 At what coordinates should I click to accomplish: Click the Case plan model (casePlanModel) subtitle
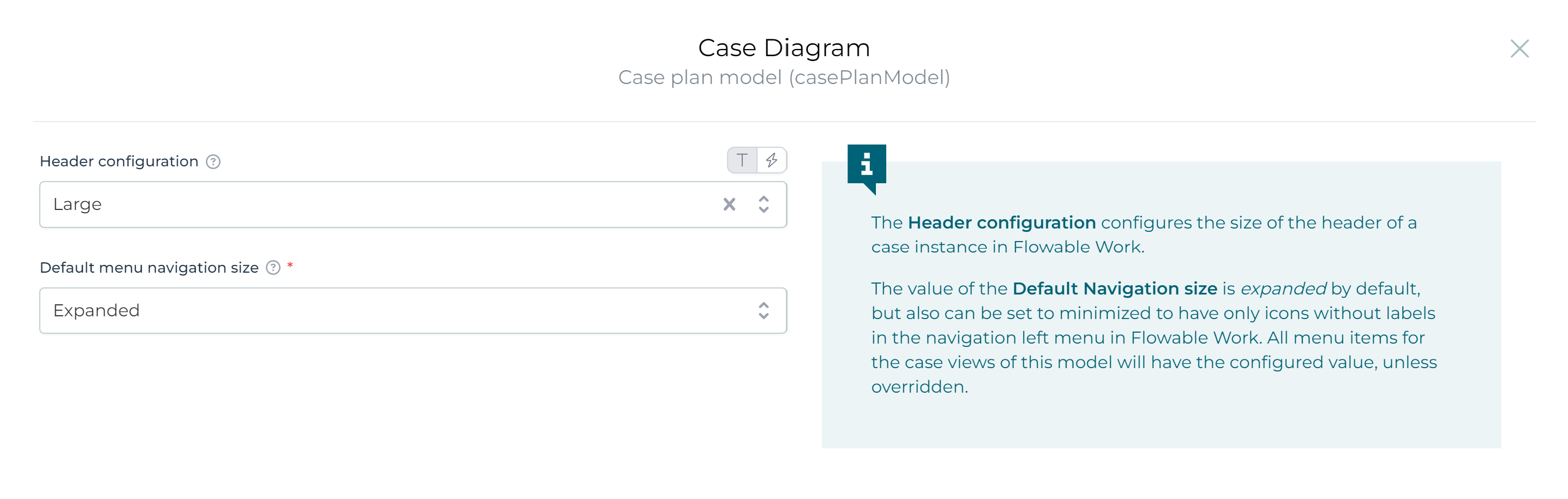coord(784,78)
